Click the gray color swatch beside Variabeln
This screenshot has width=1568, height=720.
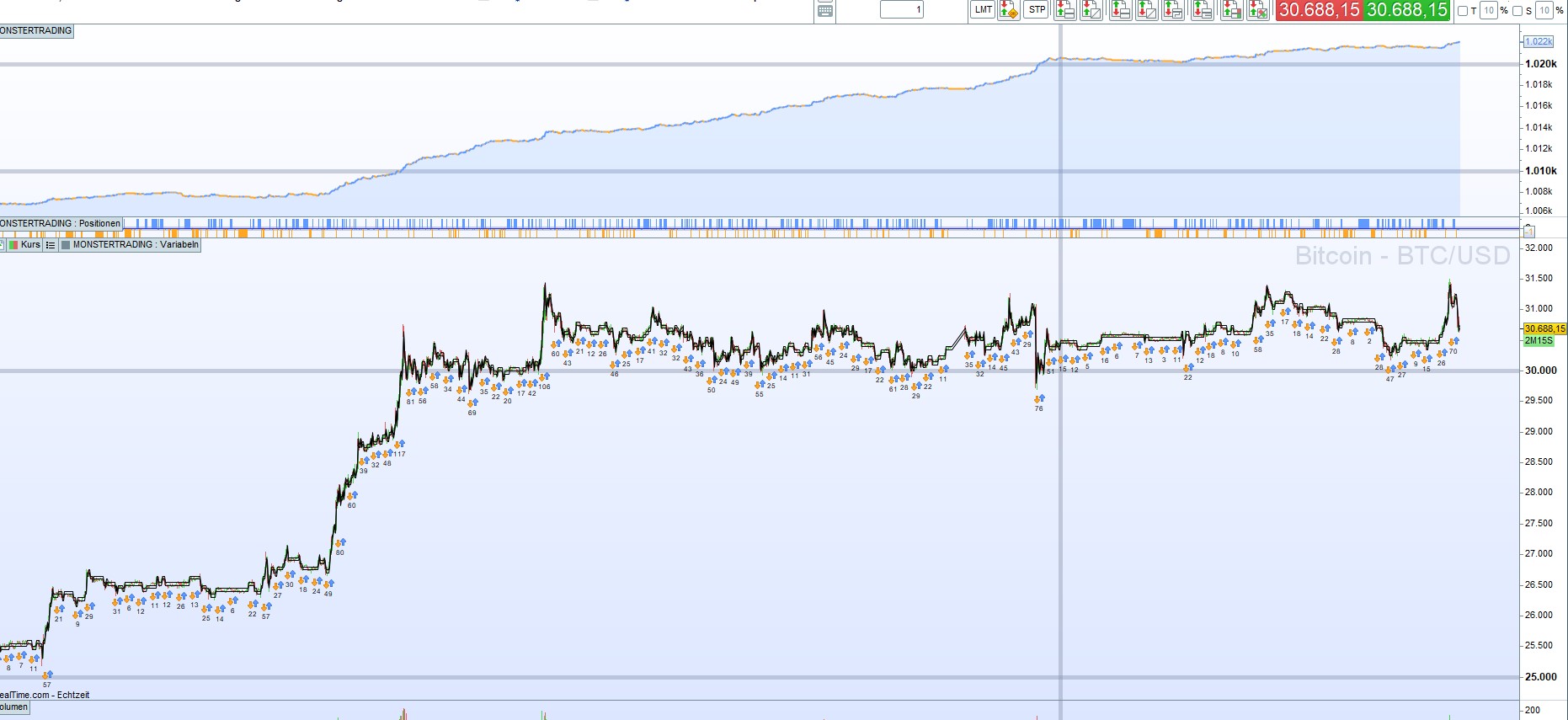point(66,245)
